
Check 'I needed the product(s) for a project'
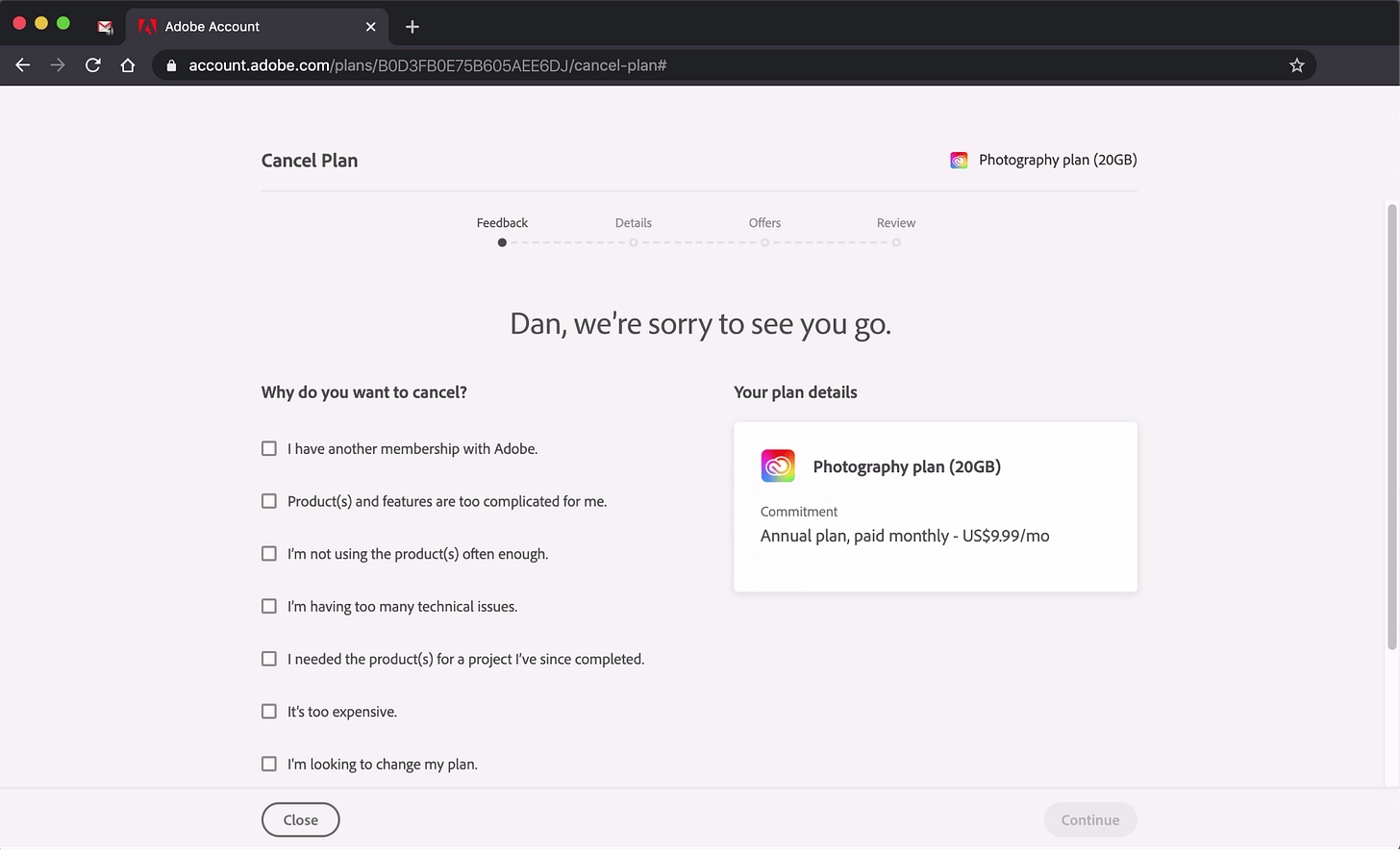click(269, 659)
